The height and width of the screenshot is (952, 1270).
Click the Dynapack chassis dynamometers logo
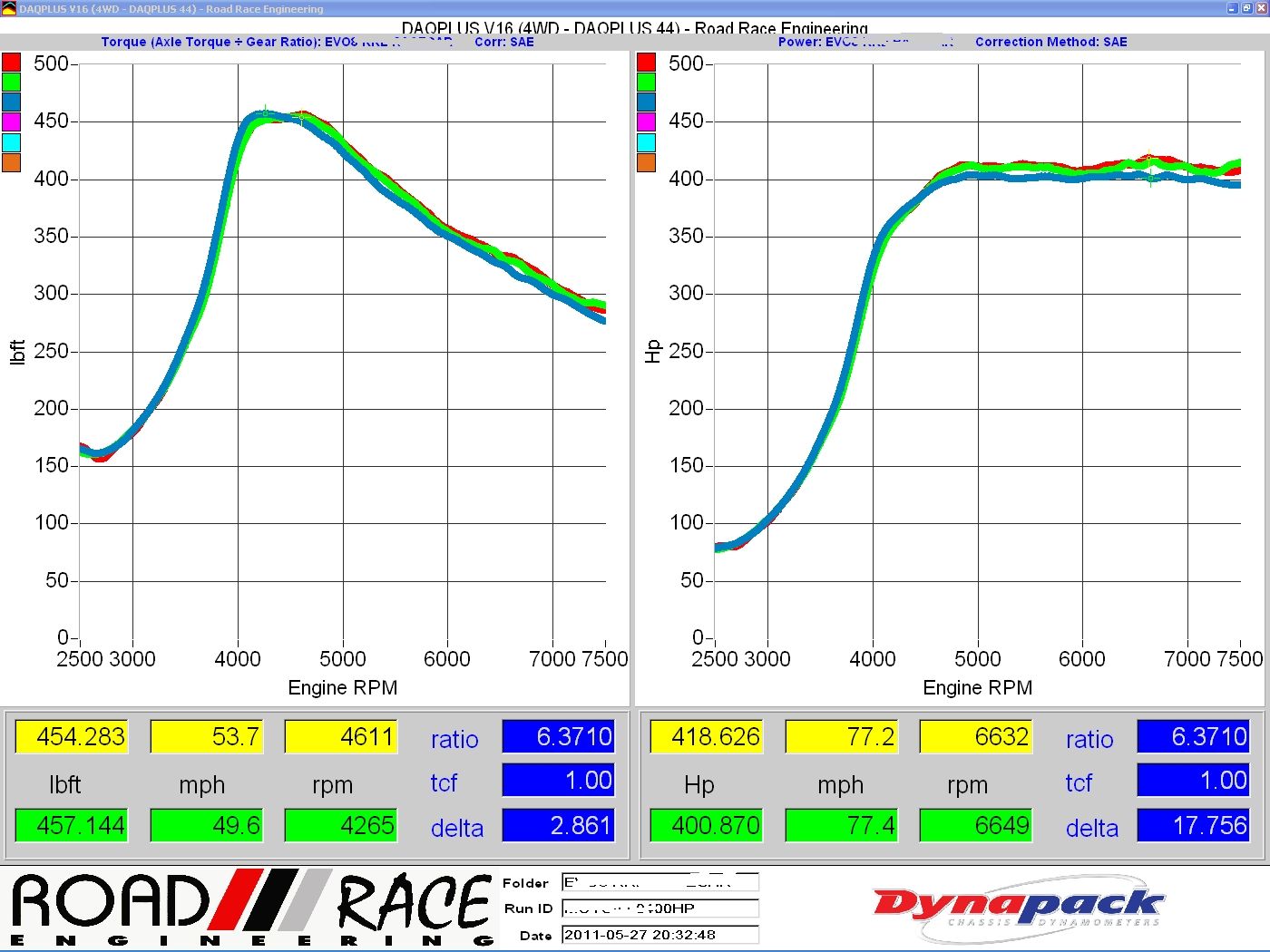point(1018,908)
